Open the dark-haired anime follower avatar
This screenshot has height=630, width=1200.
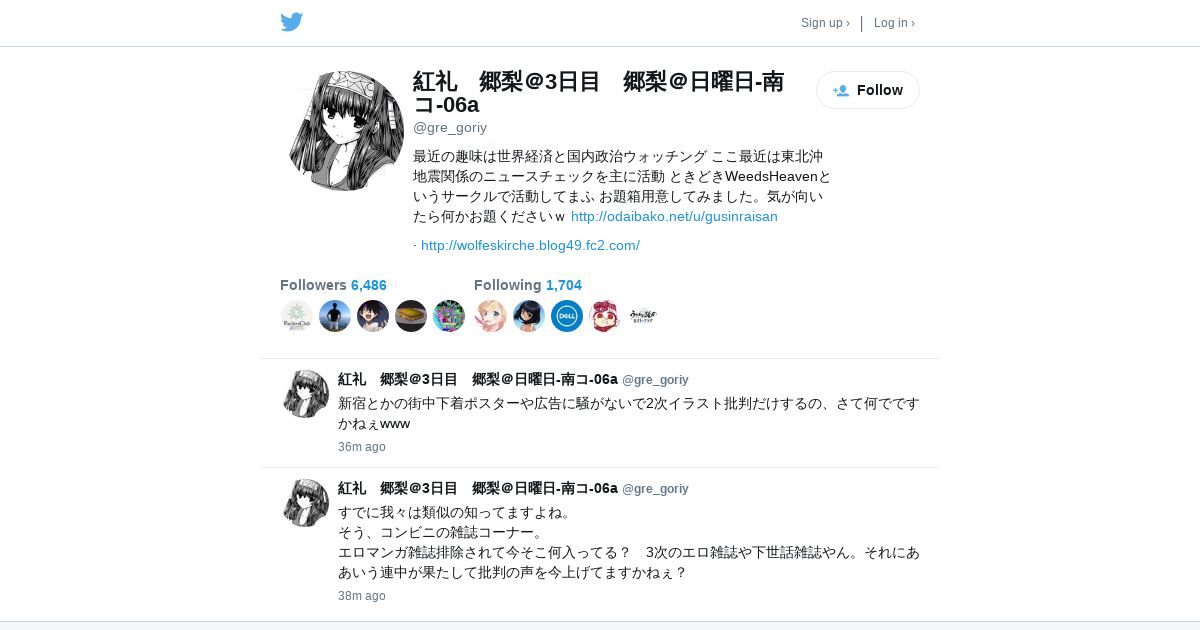tap(373, 316)
